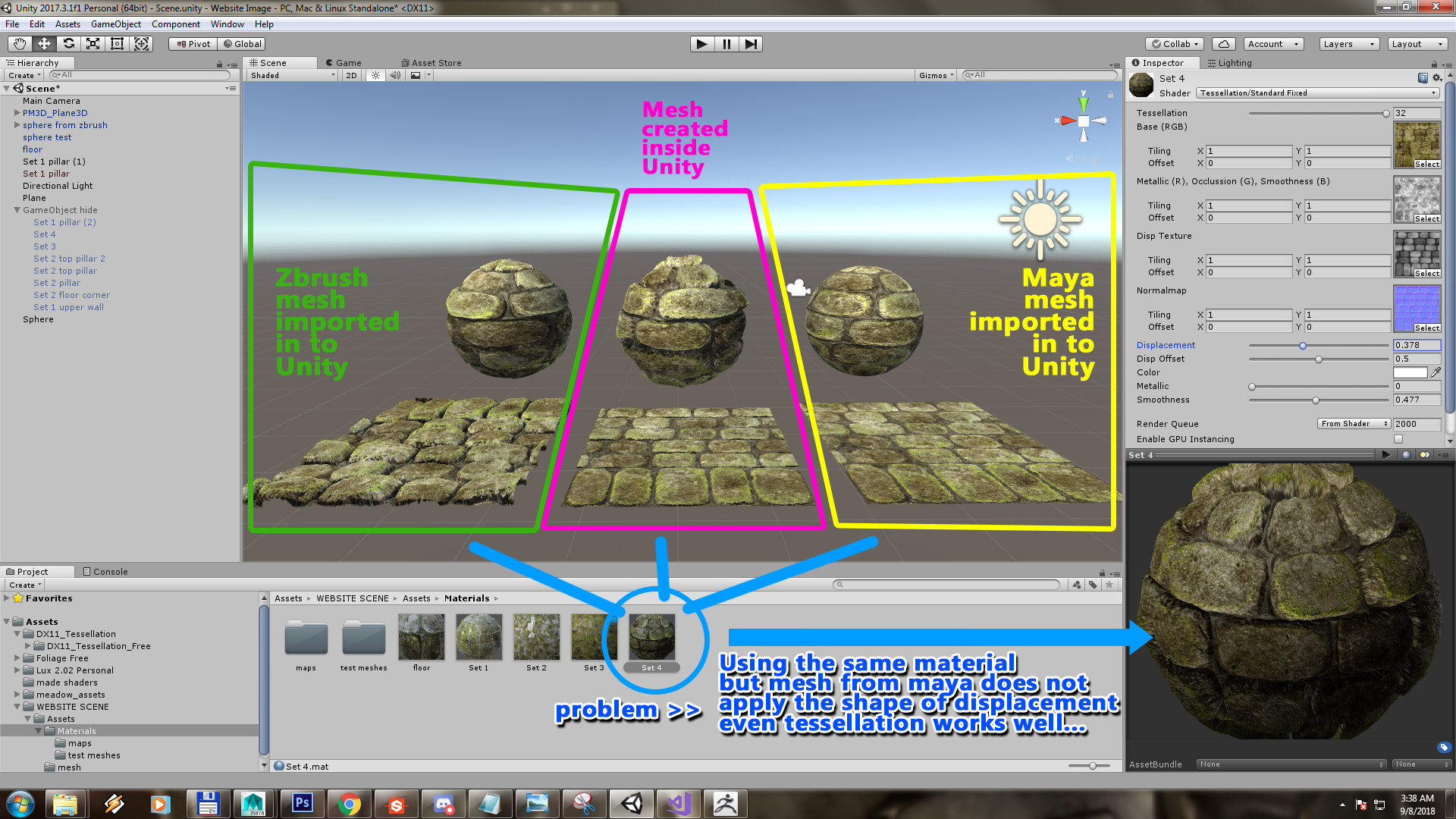
Task: Toggle Pivot handle position
Action: pyautogui.click(x=193, y=44)
